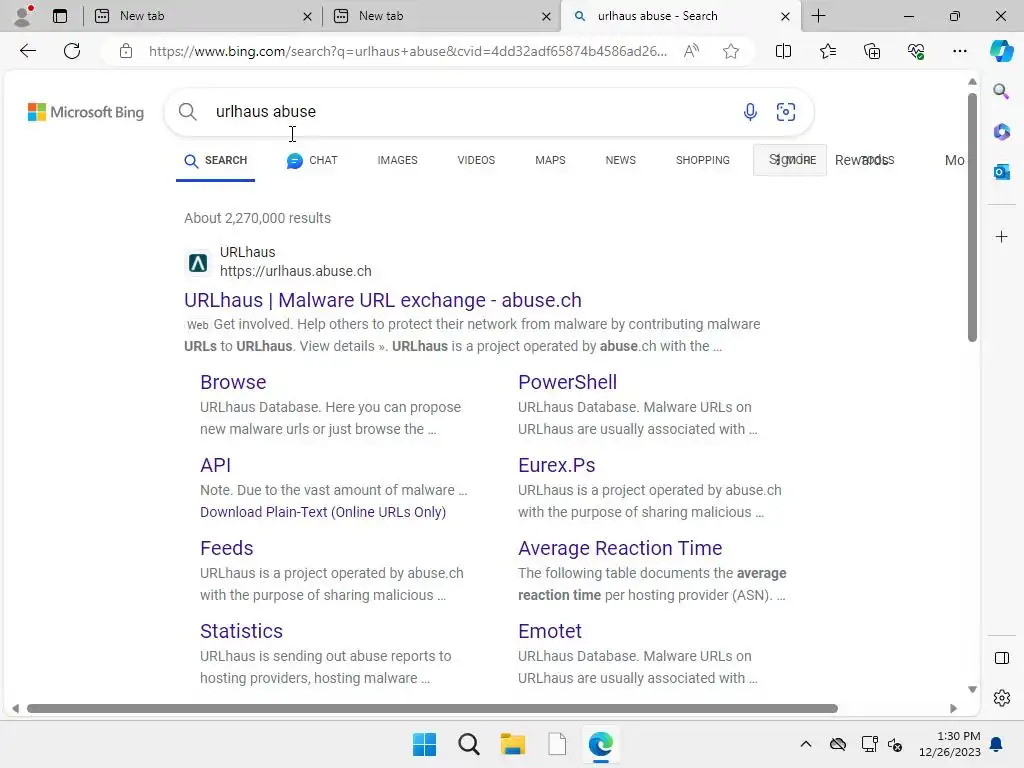Open sidebar Search icon

click(x=1001, y=91)
